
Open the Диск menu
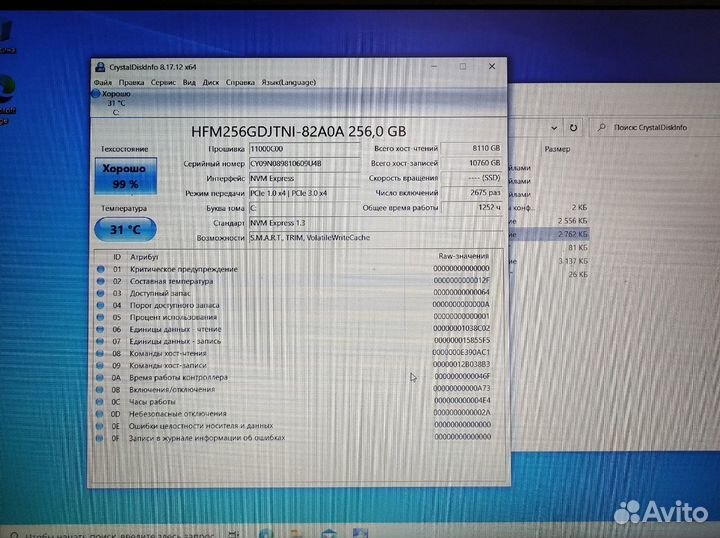pyautogui.click(x=211, y=83)
